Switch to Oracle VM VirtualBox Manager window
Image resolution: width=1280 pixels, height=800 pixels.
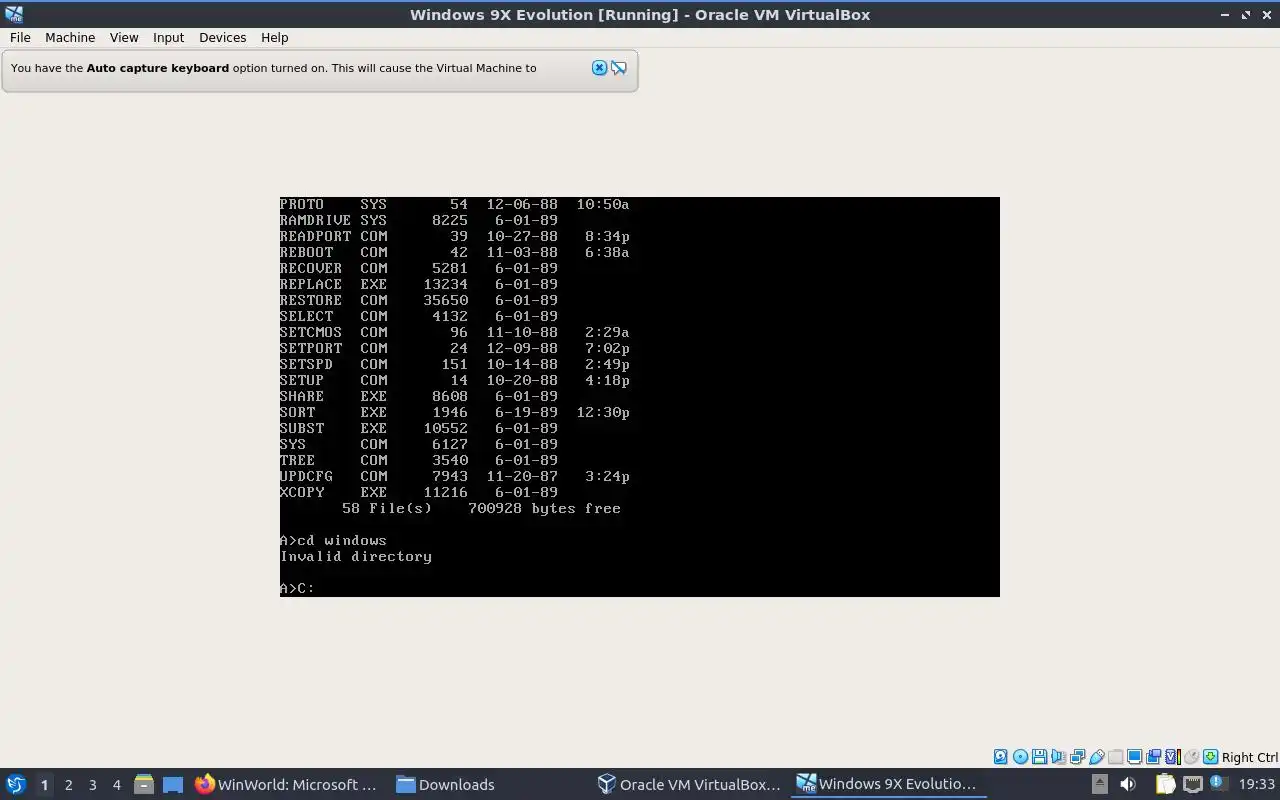click(690, 784)
